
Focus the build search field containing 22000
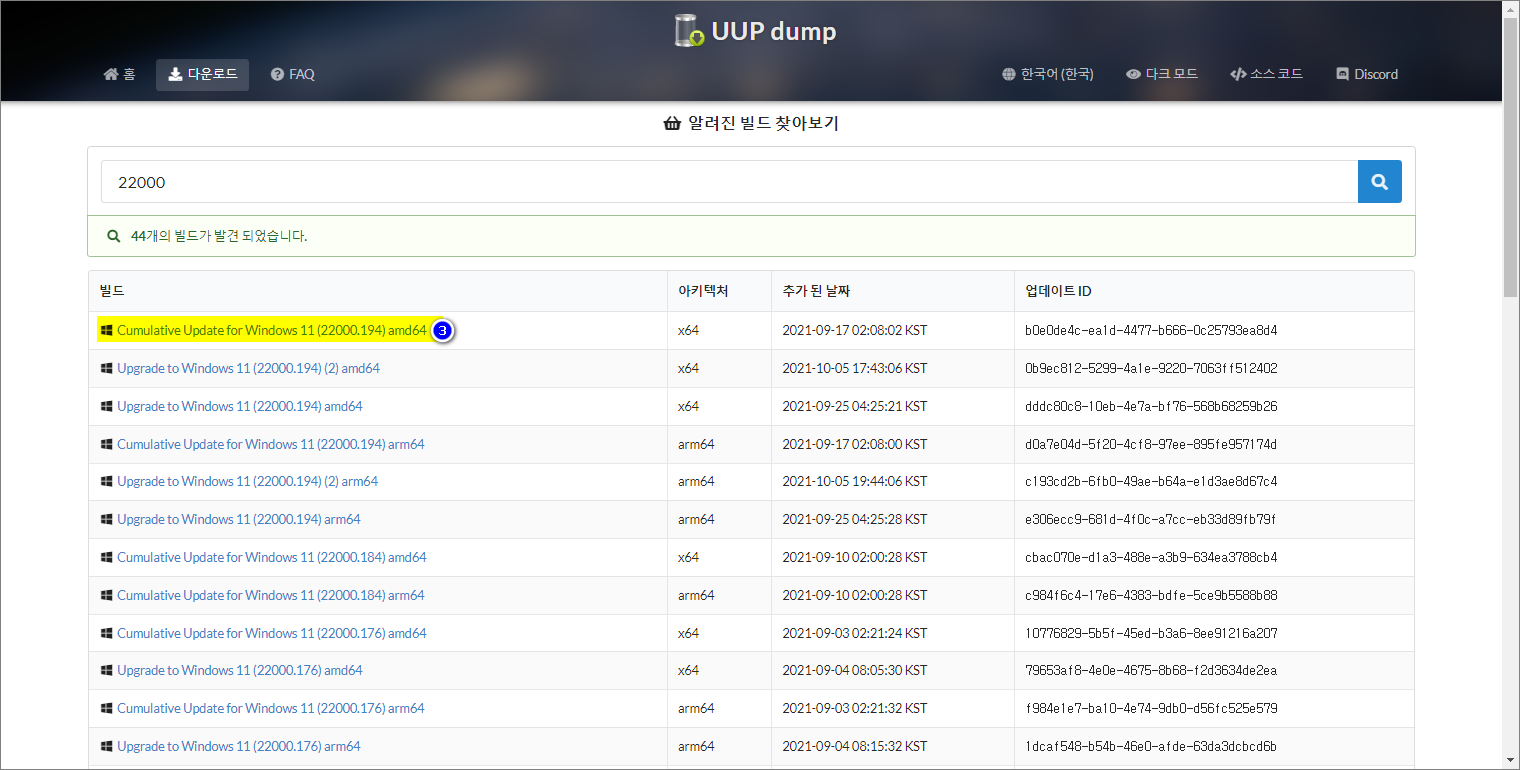(729, 182)
